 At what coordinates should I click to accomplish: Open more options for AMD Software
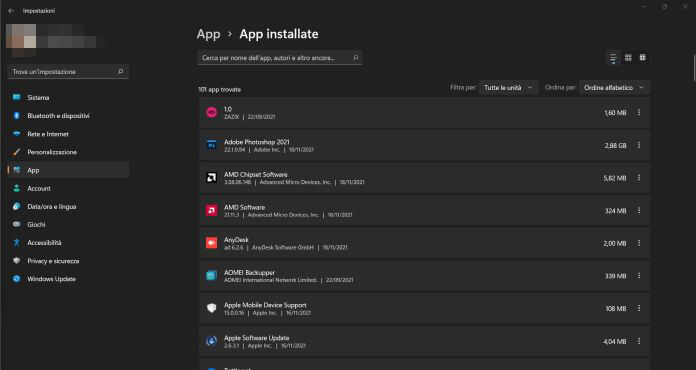(639, 210)
